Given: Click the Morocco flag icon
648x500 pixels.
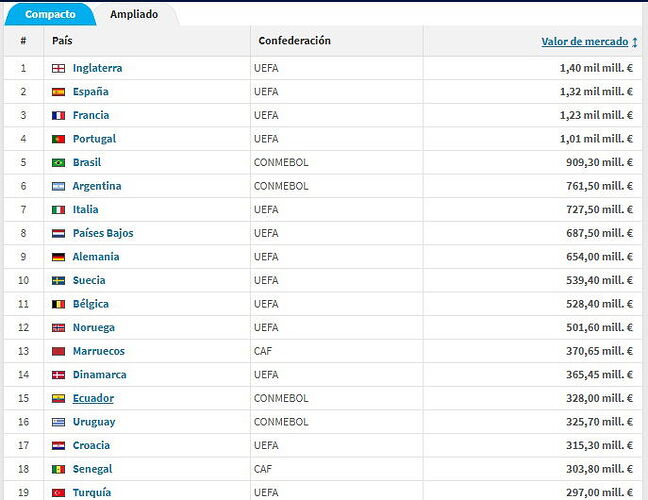Looking at the screenshot, I should click(x=58, y=351).
